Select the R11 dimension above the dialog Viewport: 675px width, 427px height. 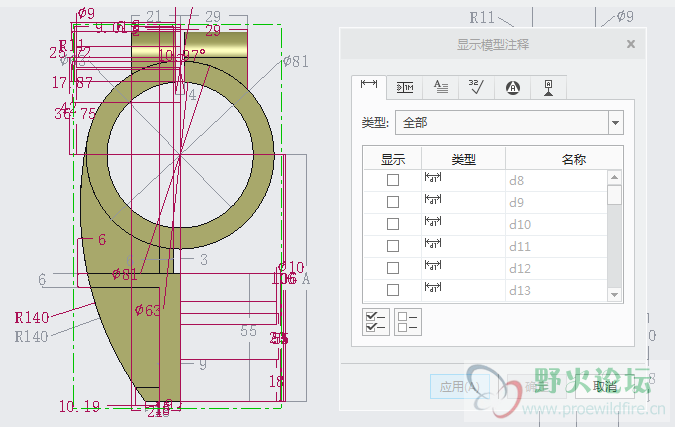(x=482, y=18)
